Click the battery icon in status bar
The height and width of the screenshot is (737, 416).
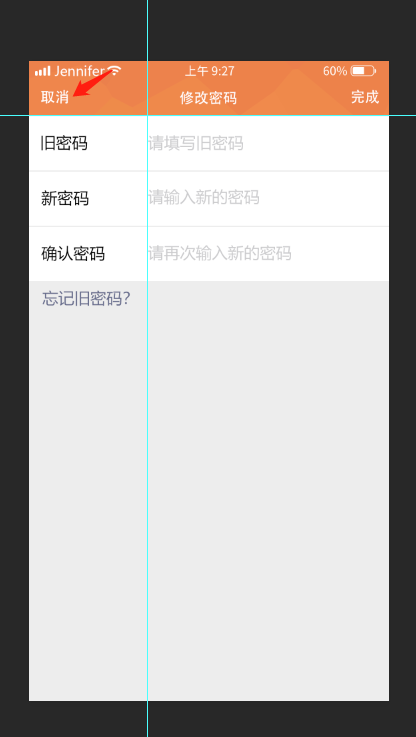(x=363, y=71)
